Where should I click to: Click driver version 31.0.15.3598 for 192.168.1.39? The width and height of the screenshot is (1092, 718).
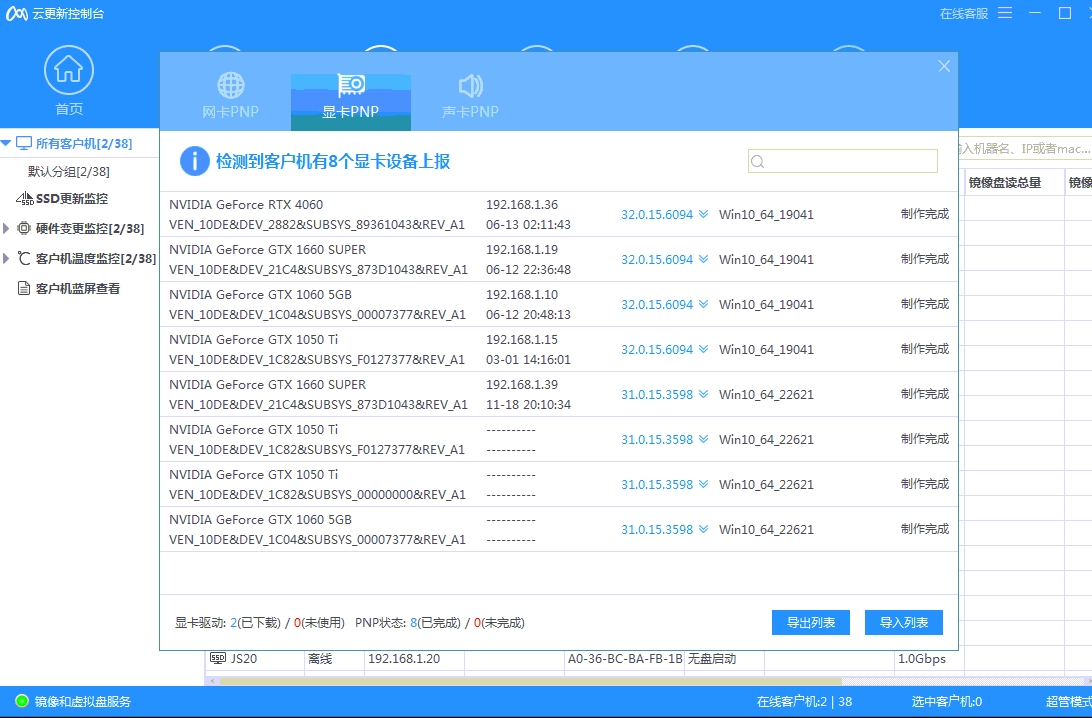click(x=657, y=394)
